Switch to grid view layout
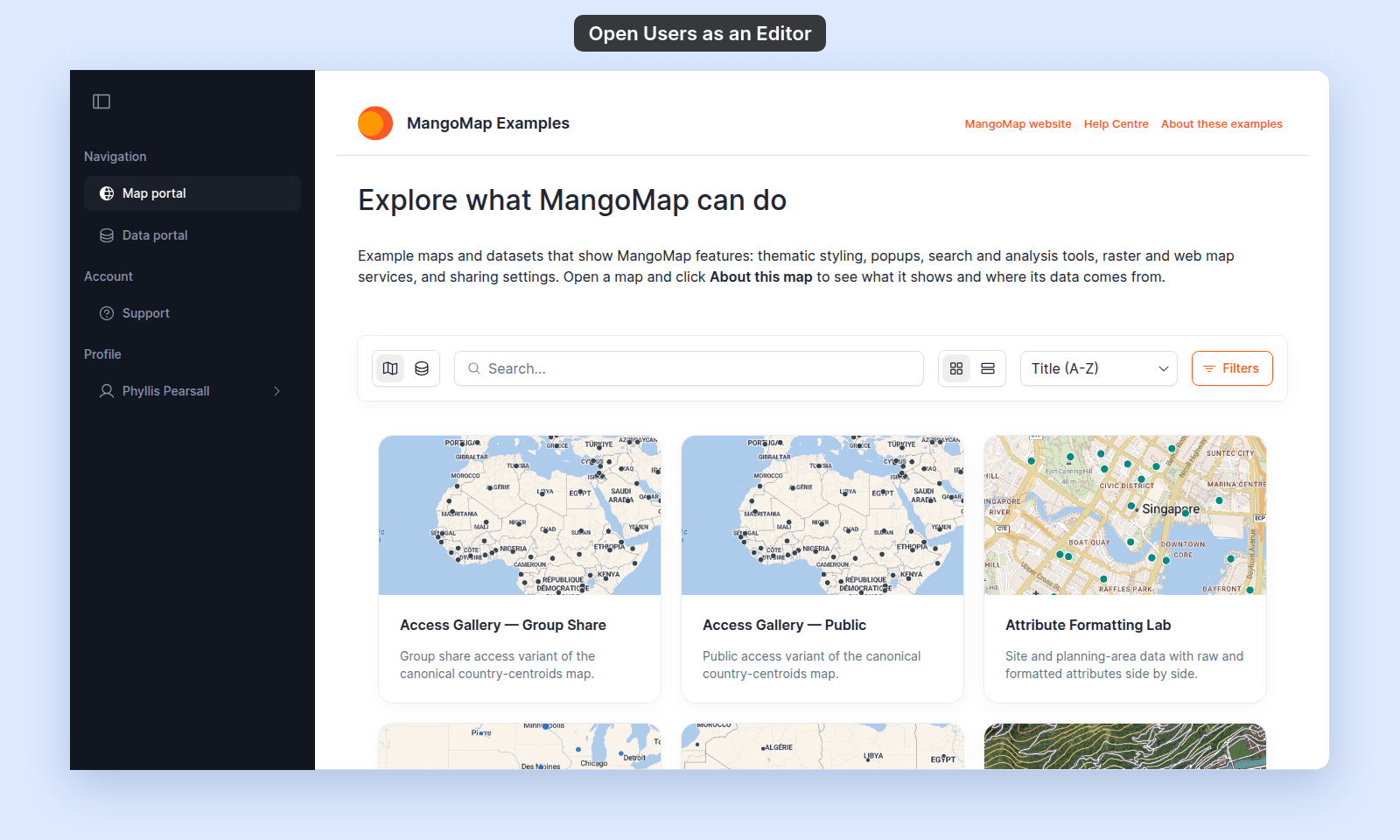 tap(956, 368)
